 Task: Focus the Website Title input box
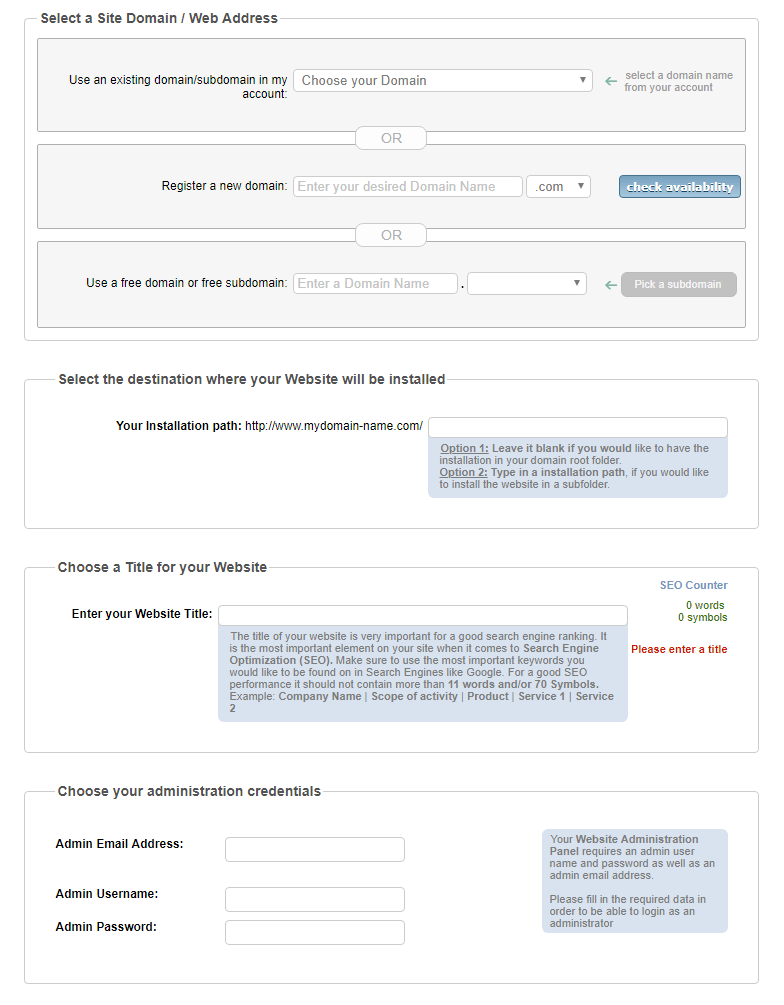click(422, 615)
